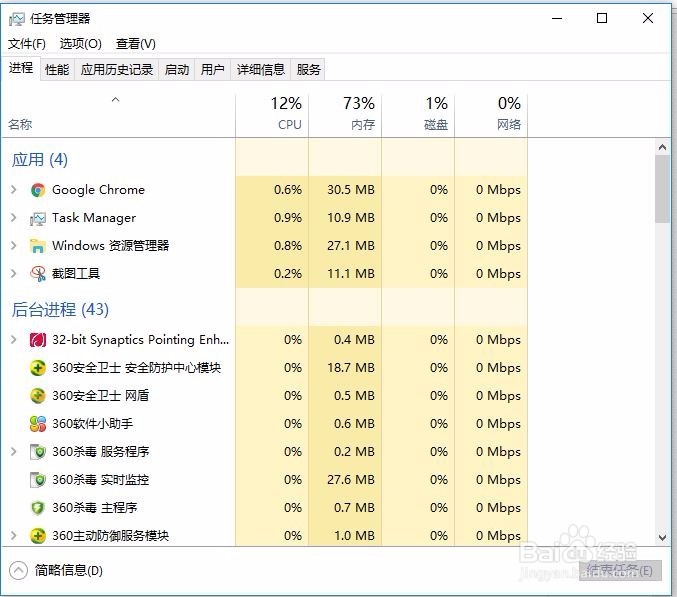The image size is (677, 597).
Task: Click the Google Chrome process icon
Action: pos(38,190)
